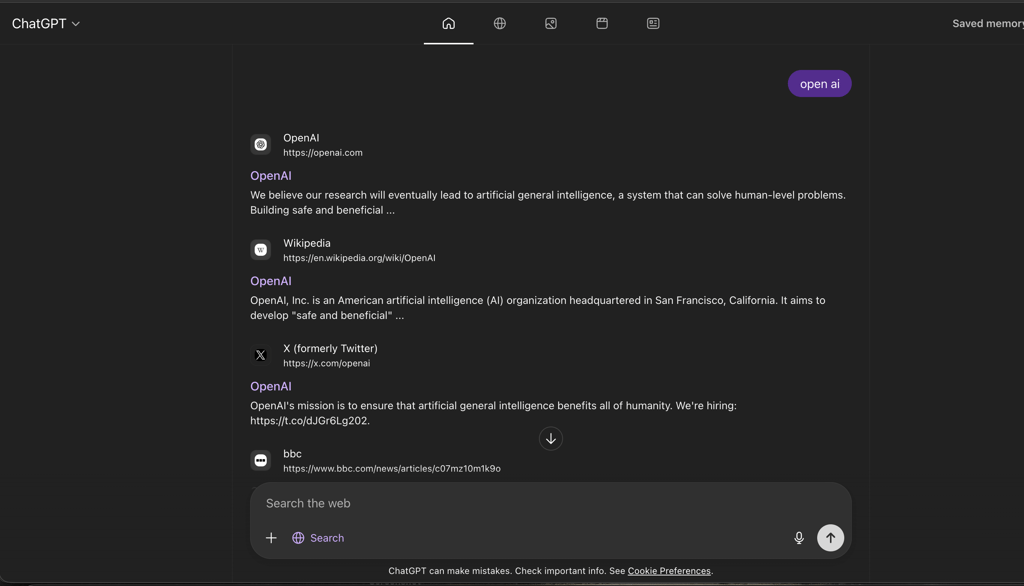This screenshot has height=586, width=1024.
Task: Expand Saved memory notification
Action: click(988, 22)
